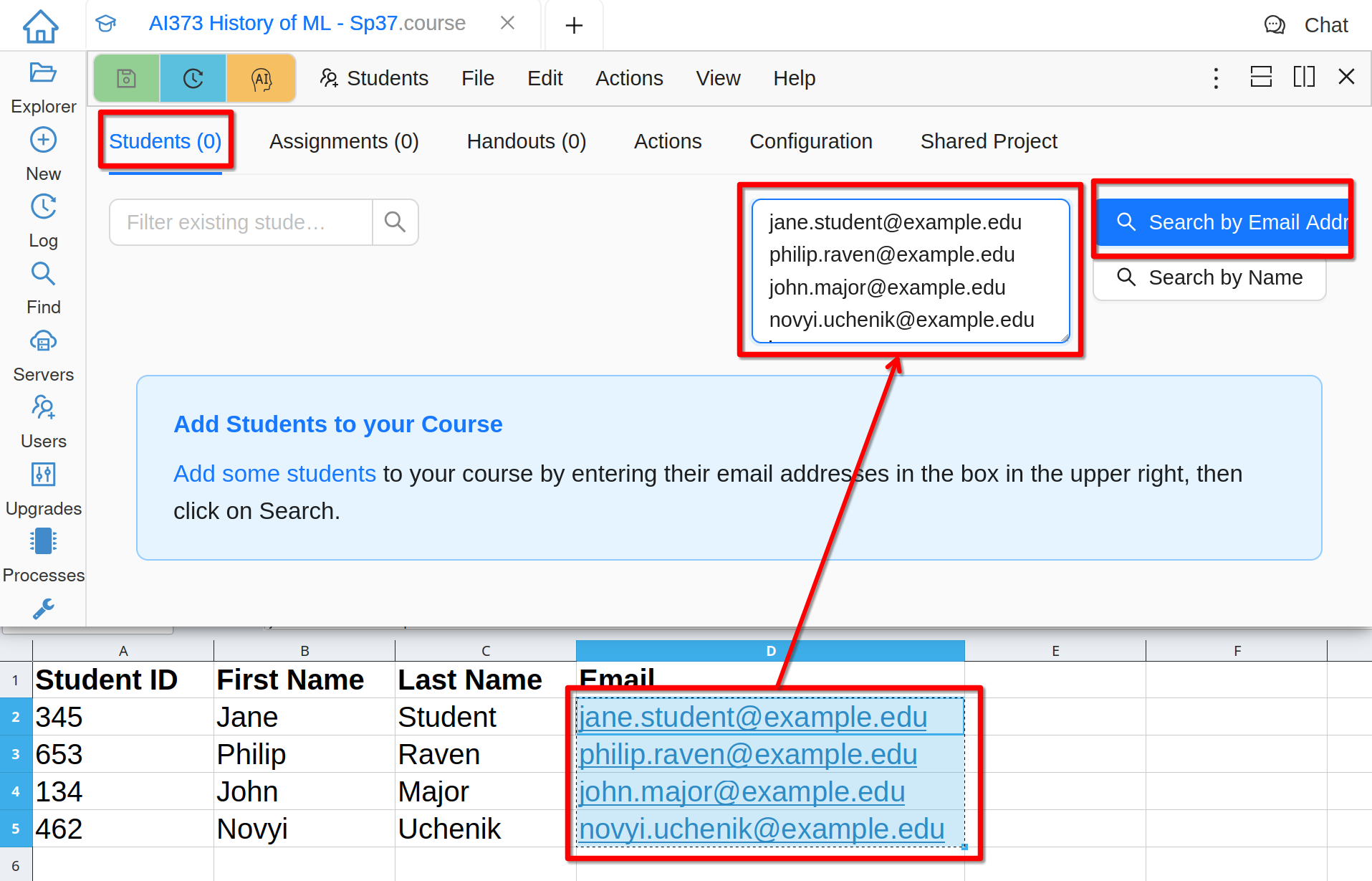Click the green Save icon button
Viewport: 1372px width, 881px height.
click(127, 78)
